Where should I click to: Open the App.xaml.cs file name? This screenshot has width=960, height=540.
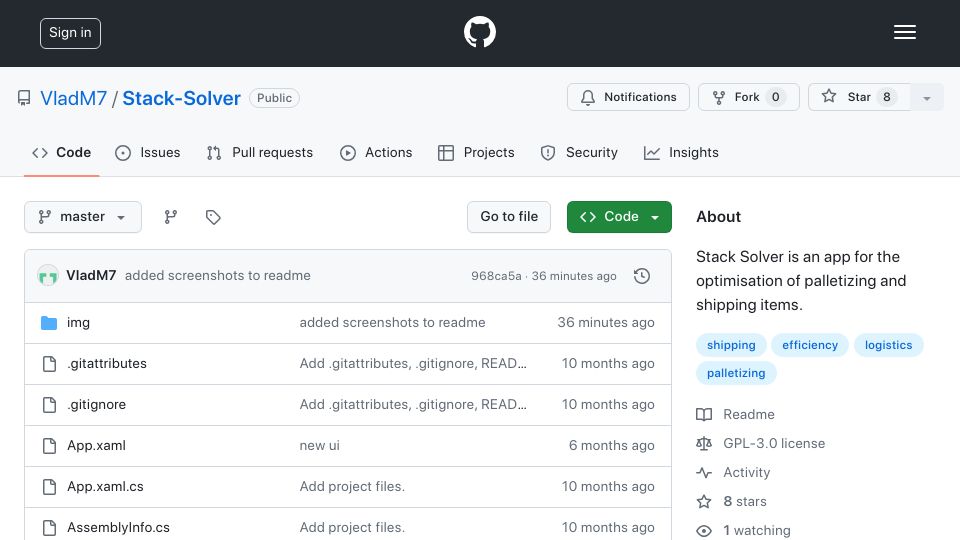pyautogui.click(x=105, y=487)
